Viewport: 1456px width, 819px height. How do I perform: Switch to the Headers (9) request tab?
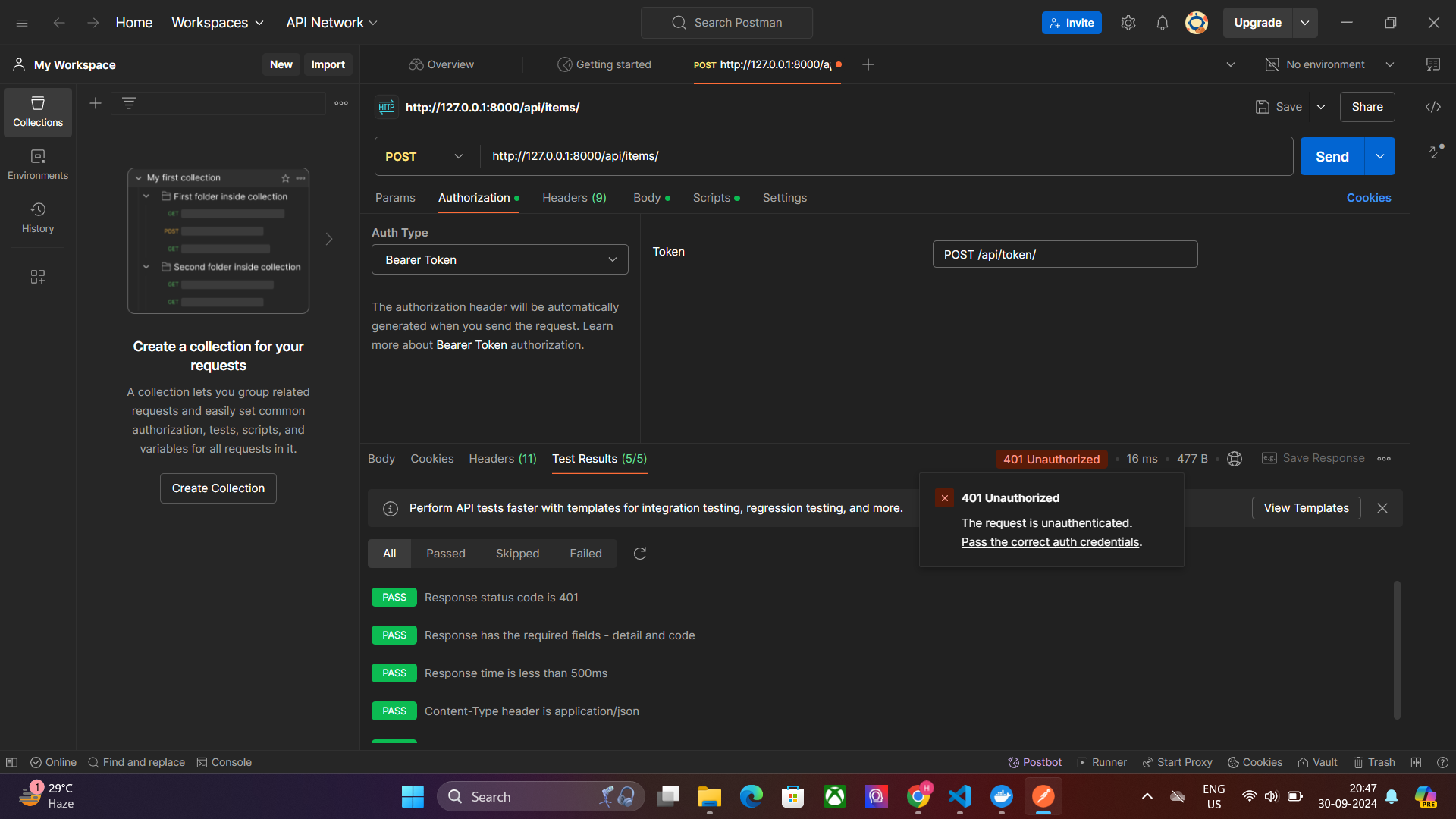pos(574,198)
